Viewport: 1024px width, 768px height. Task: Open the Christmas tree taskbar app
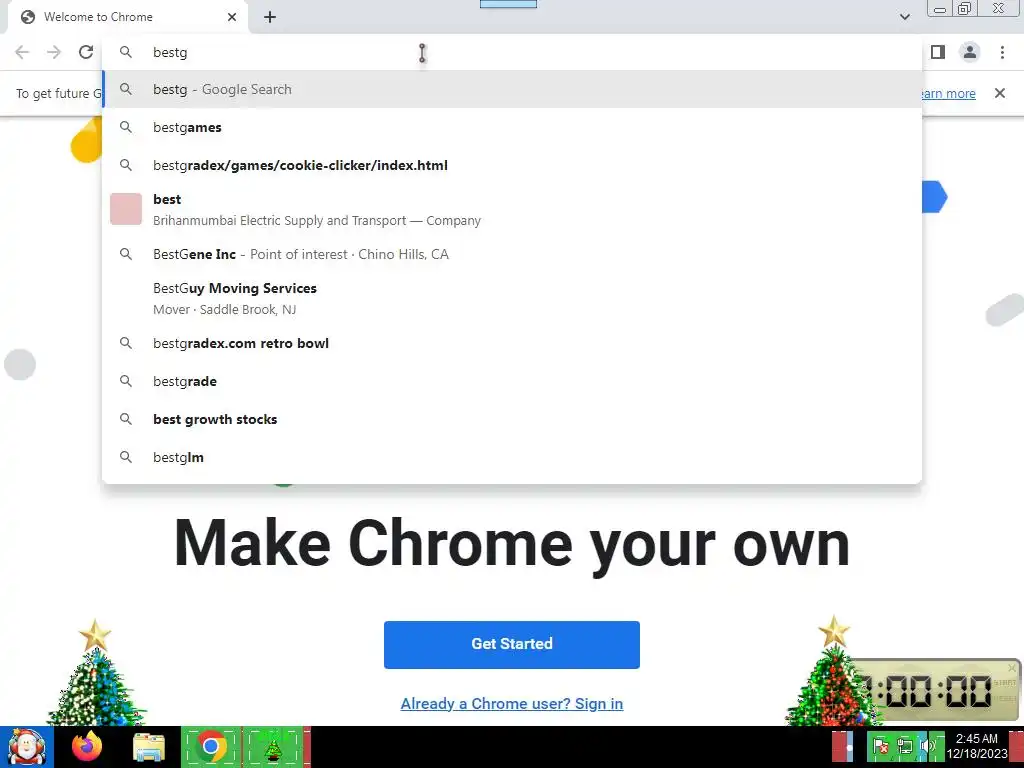pos(273,747)
